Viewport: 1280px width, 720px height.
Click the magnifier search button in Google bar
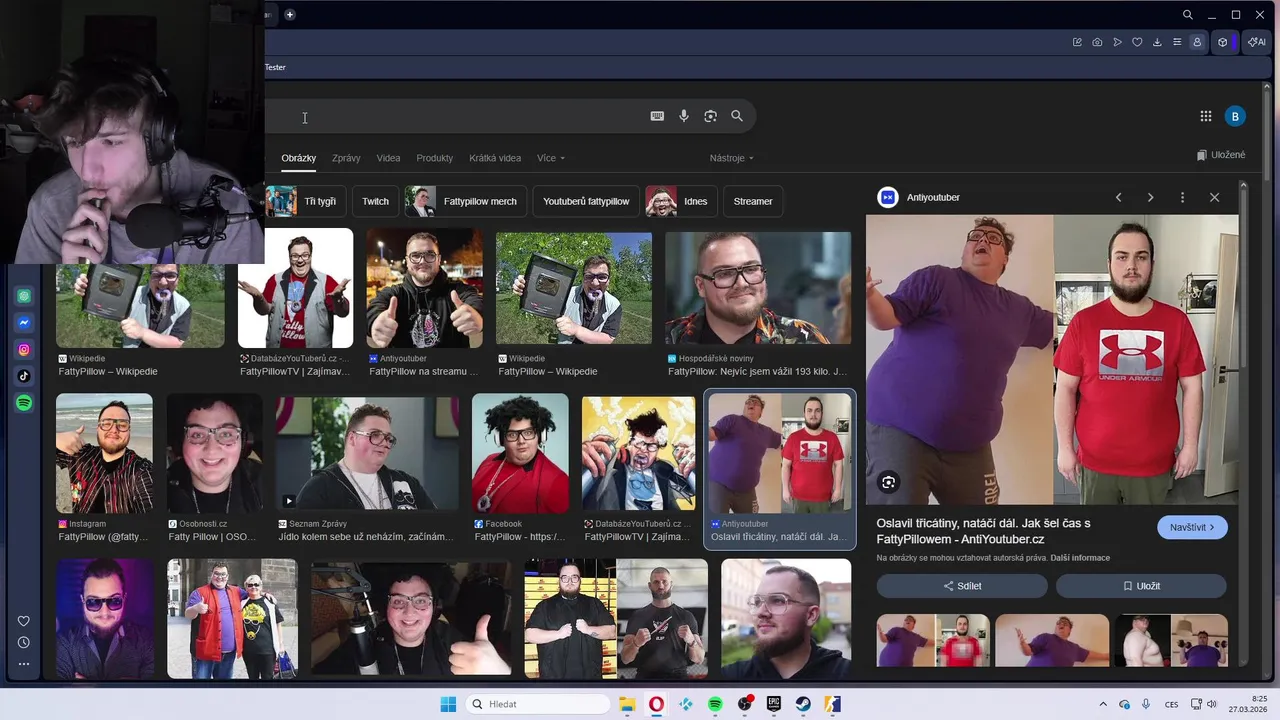click(737, 116)
